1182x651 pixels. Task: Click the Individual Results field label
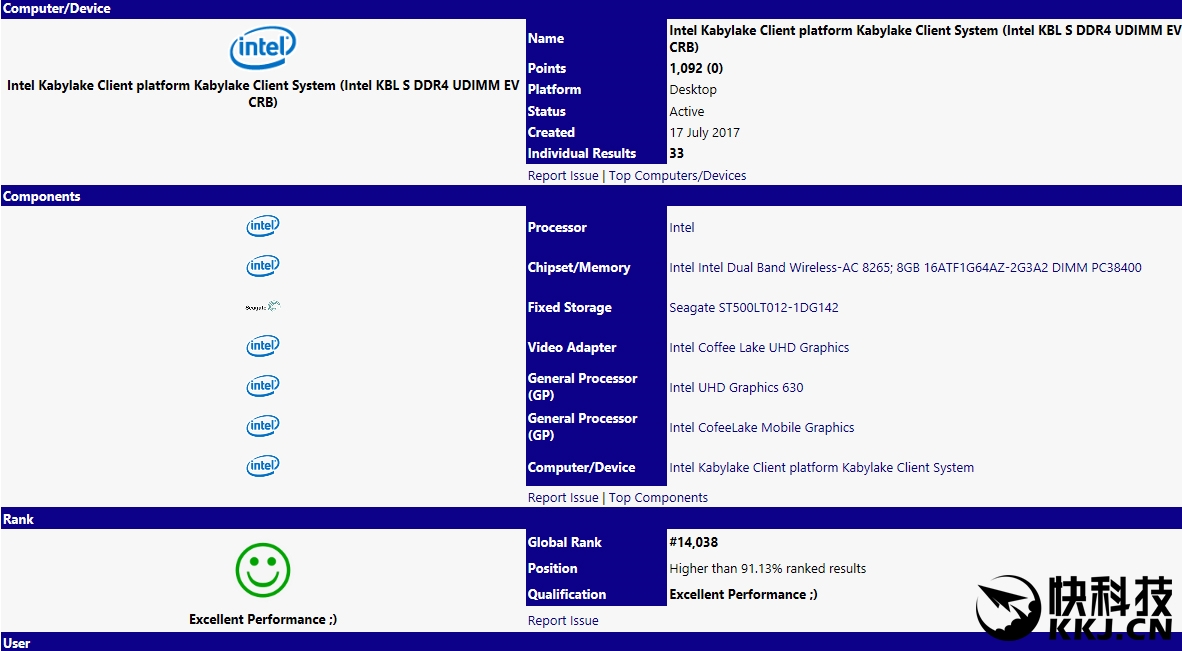582,153
